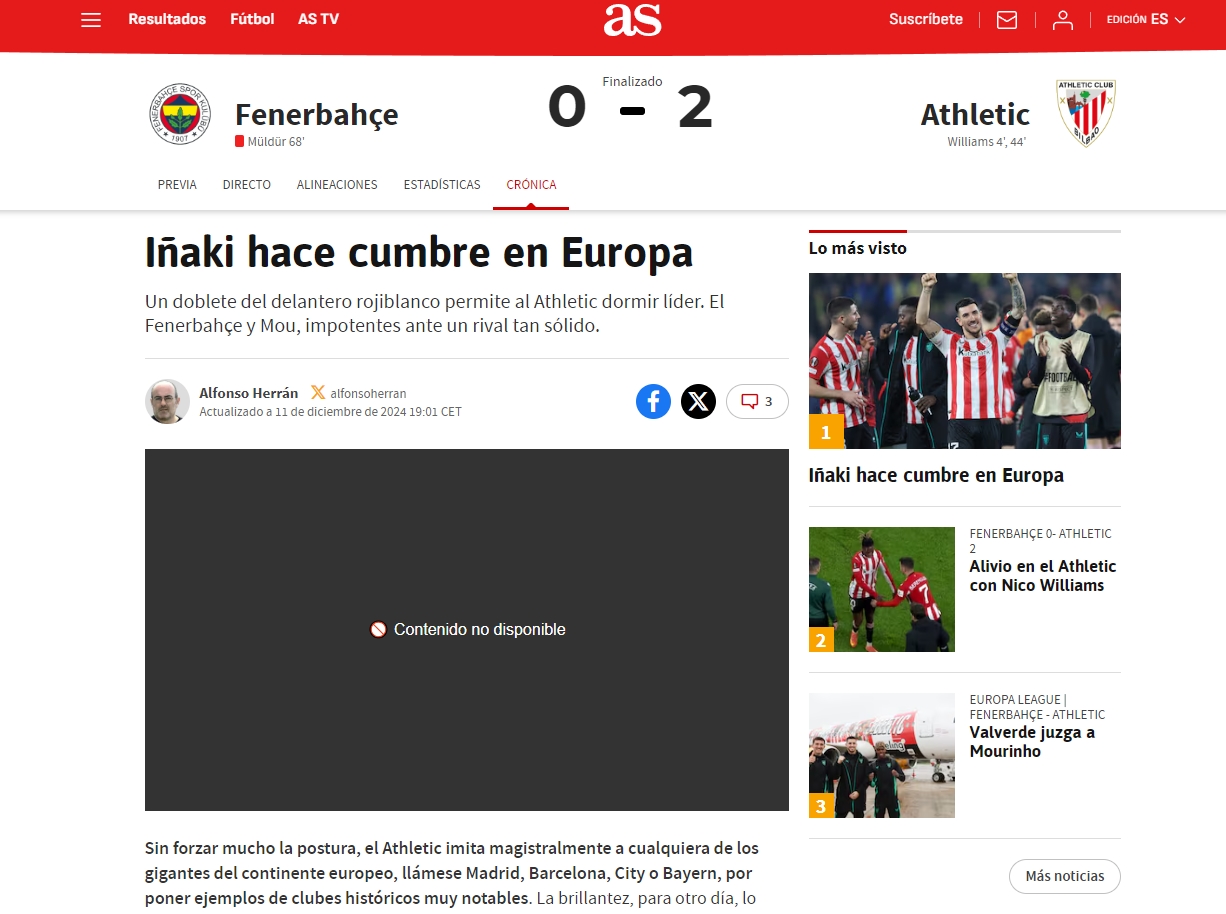Click the main headline Iñaki hace cumbre en Europa

(x=419, y=252)
